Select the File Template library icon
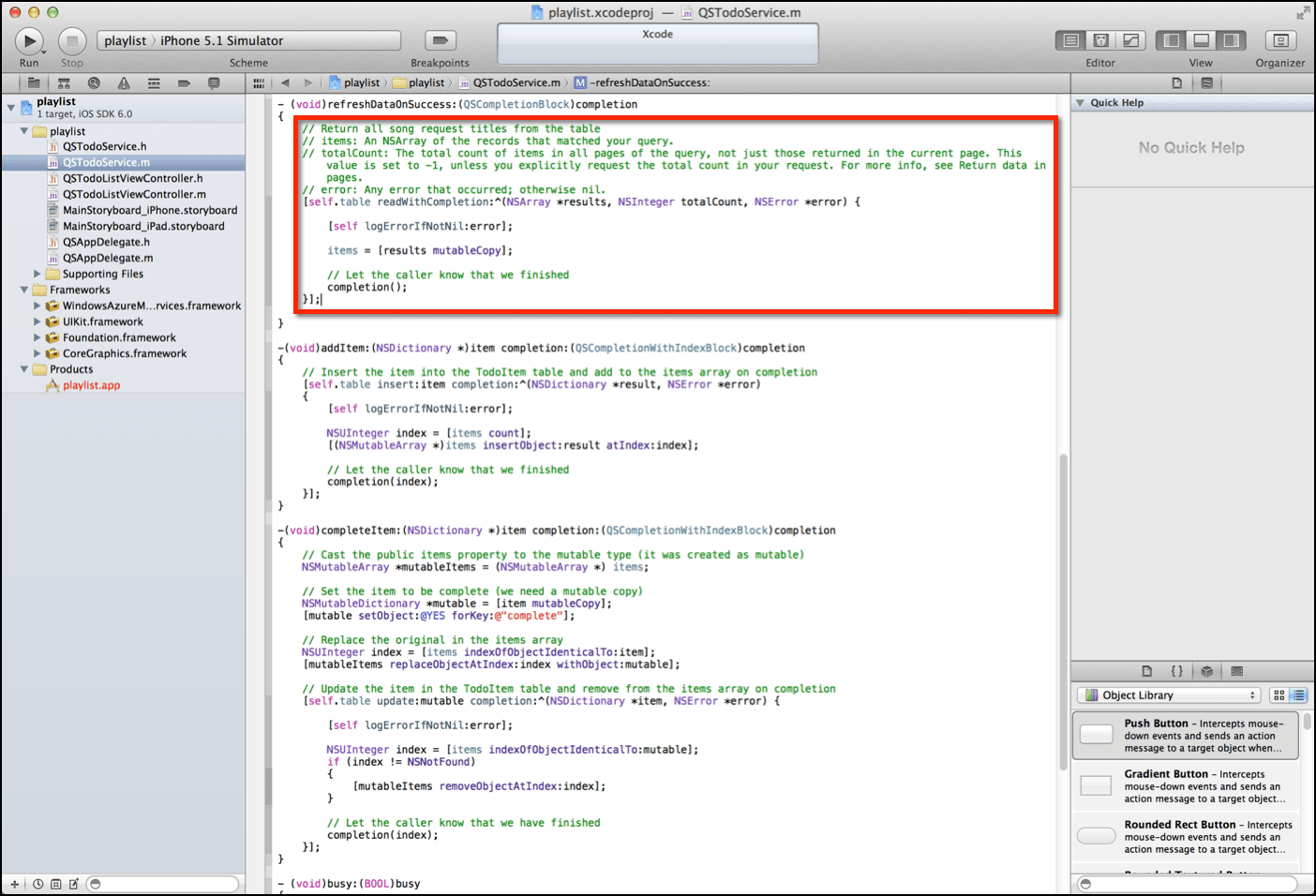Viewport: 1316px width, 896px height. [1148, 671]
